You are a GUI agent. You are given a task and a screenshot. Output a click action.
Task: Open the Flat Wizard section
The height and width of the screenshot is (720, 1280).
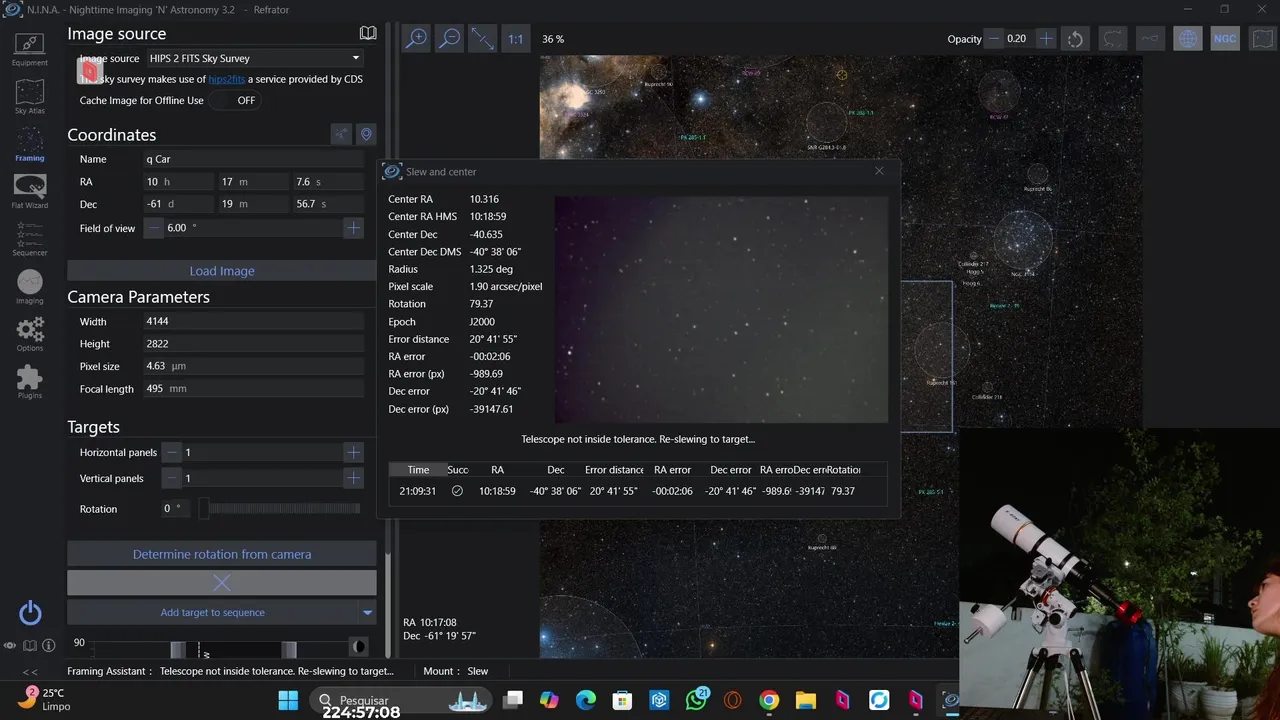click(29, 191)
